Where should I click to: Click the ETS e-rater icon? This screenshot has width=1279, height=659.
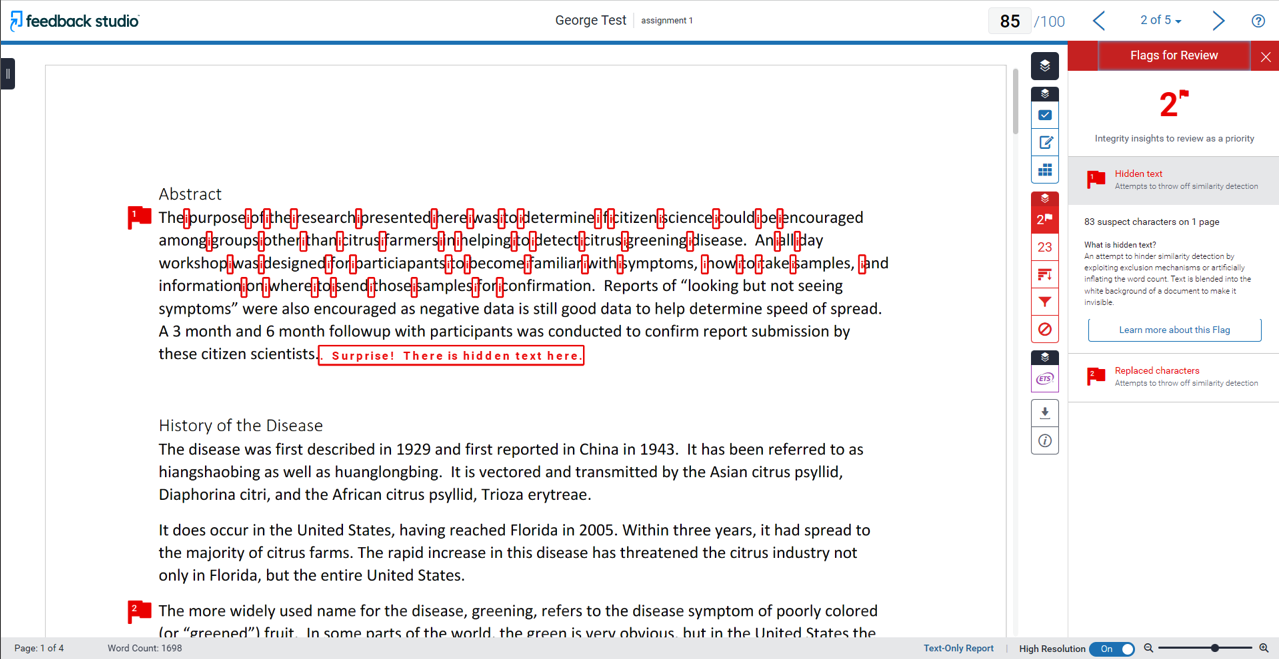click(1045, 379)
